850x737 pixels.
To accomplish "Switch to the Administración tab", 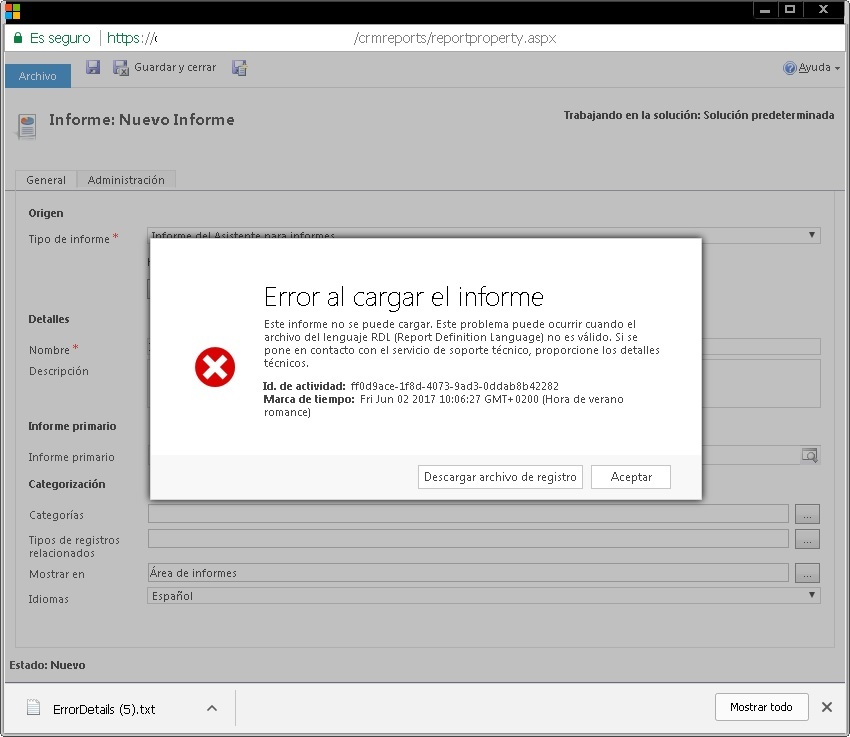I will click(126, 180).
